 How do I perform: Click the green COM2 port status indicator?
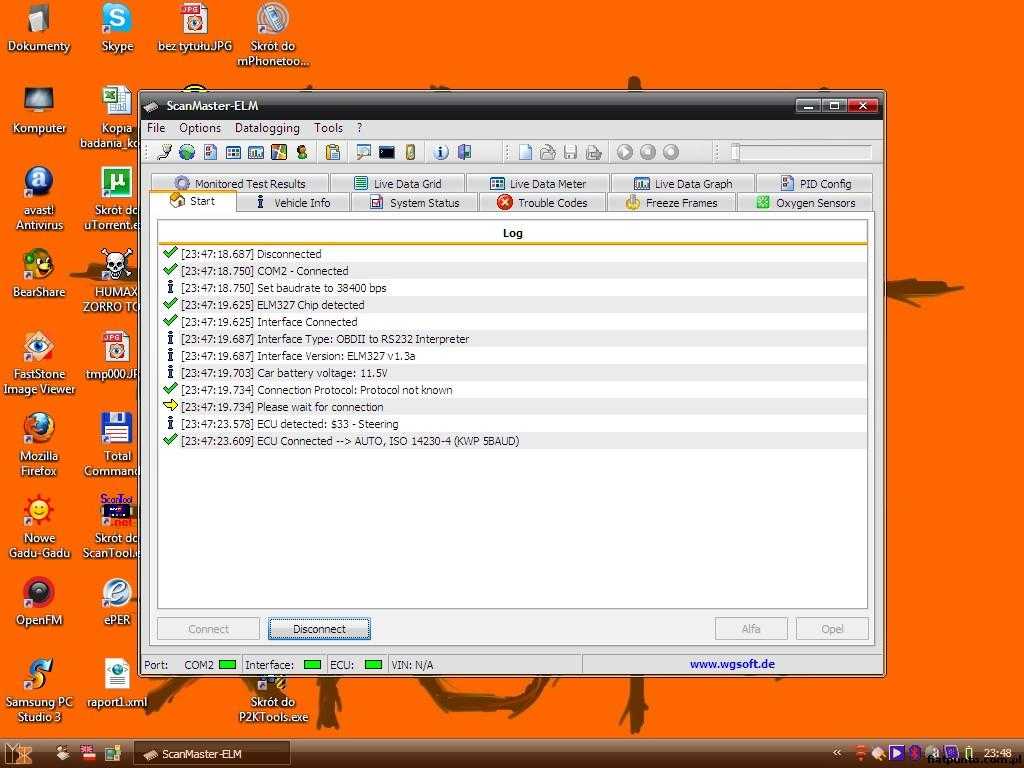tap(227, 665)
